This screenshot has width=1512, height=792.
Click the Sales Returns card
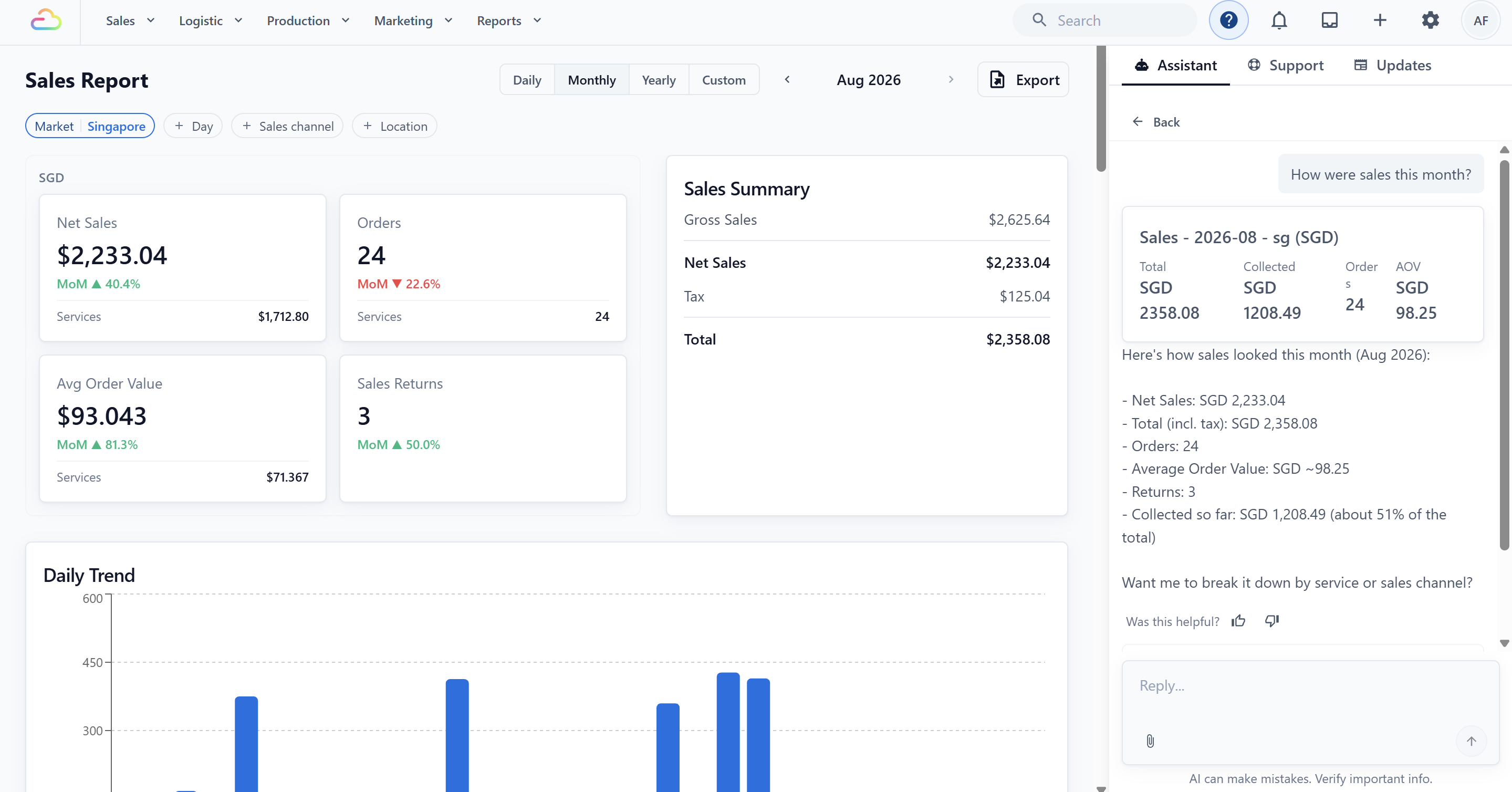tap(483, 429)
